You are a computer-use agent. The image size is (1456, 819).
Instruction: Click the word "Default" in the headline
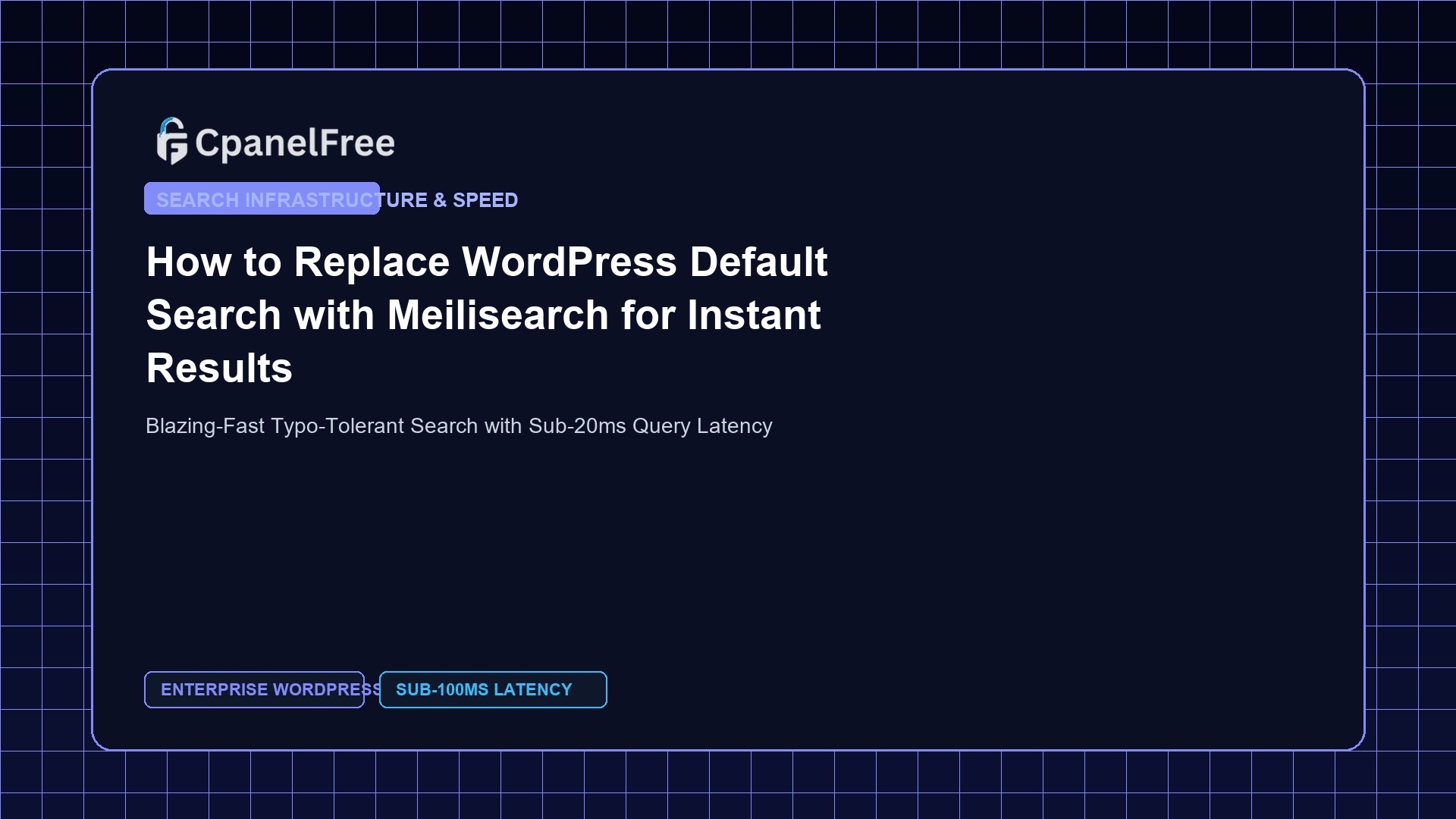(x=758, y=262)
